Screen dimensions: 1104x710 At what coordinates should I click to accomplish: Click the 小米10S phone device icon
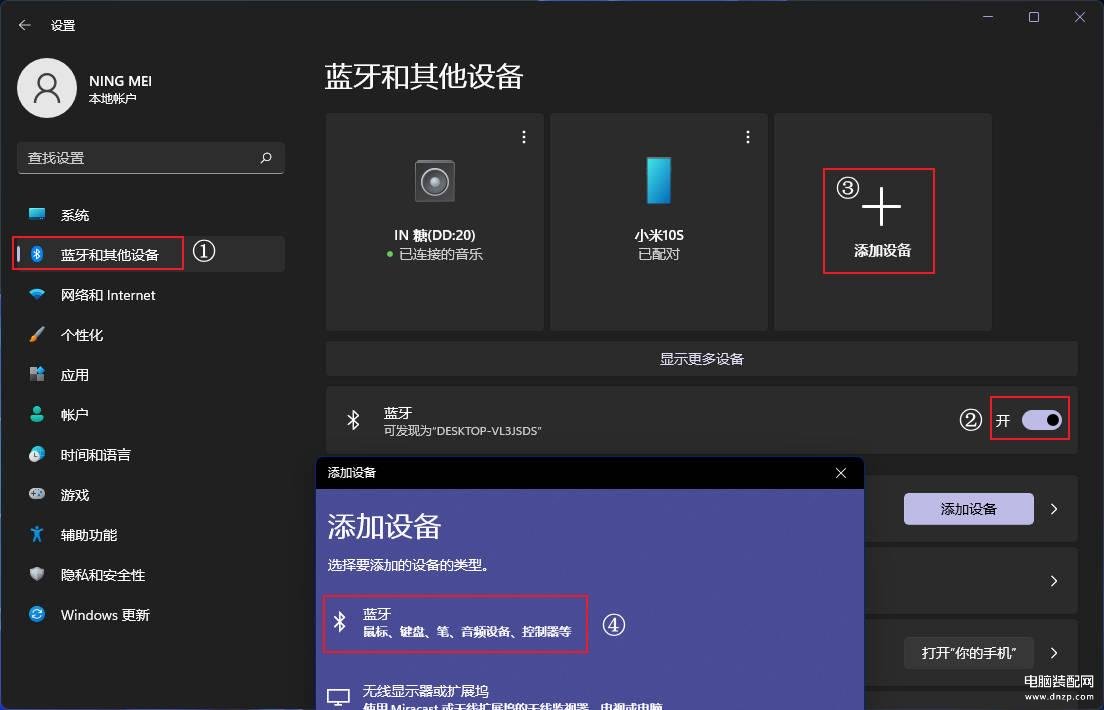point(658,181)
